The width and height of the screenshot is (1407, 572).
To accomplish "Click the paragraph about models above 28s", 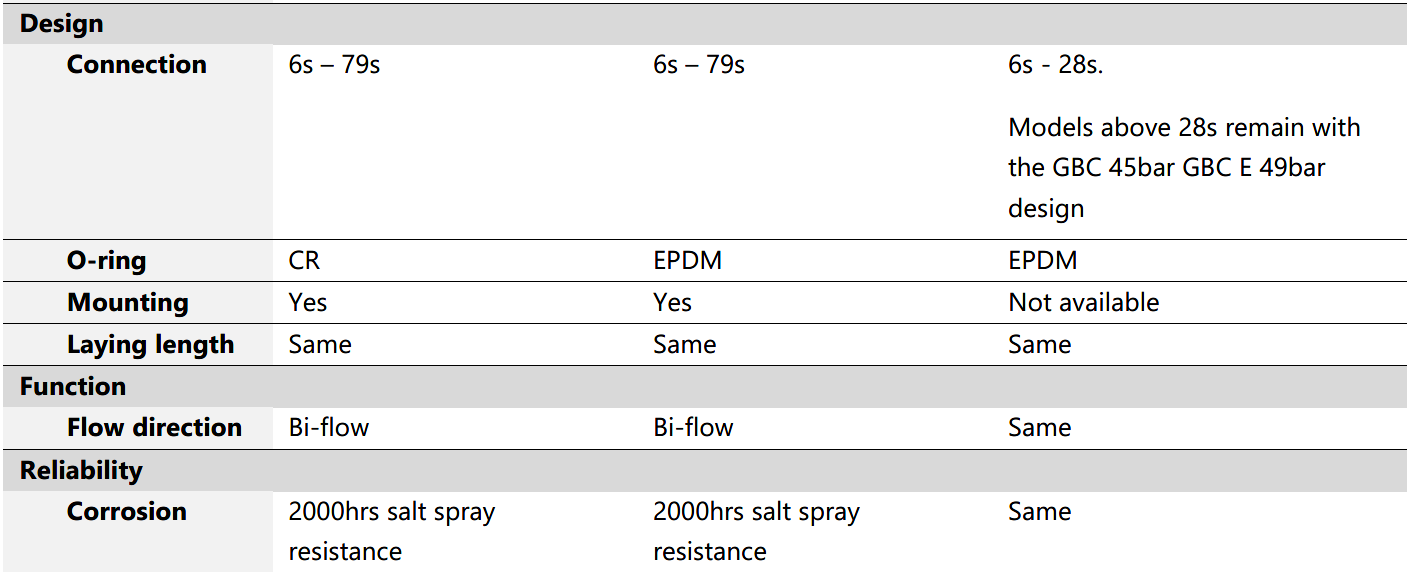I will point(1184,167).
